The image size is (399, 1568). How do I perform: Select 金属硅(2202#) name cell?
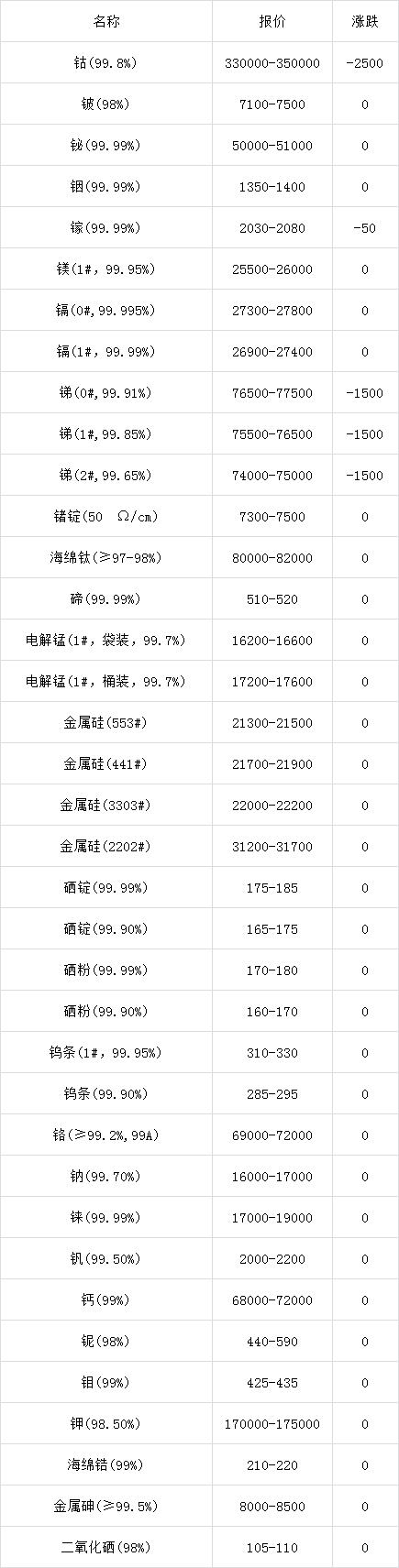click(x=106, y=847)
